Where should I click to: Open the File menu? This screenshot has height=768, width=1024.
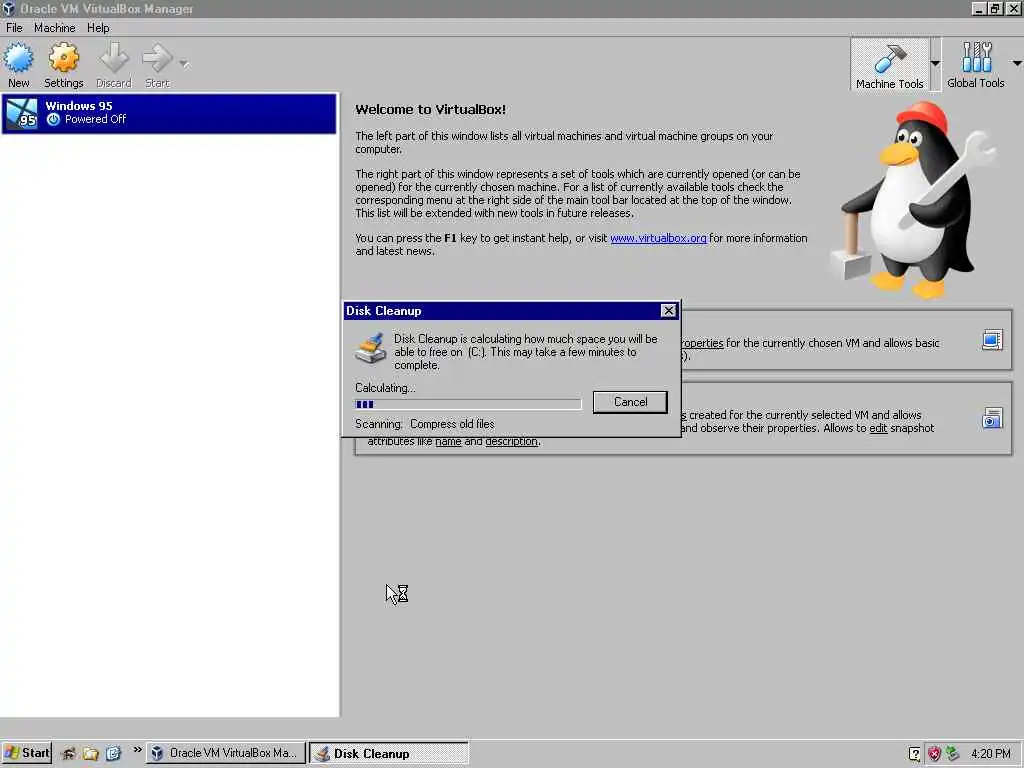pos(14,27)
